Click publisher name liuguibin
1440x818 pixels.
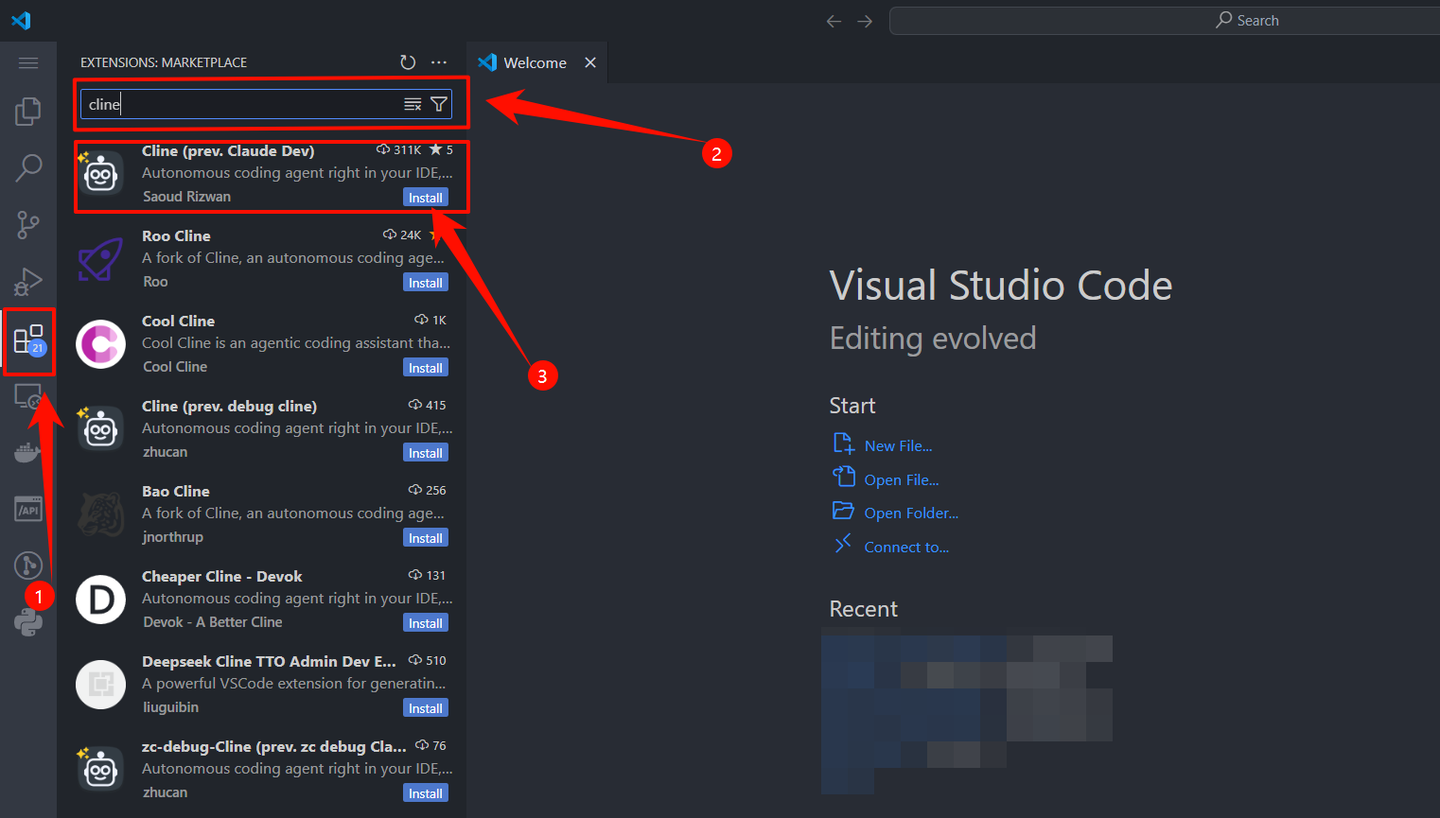click(x=171, y=707)
